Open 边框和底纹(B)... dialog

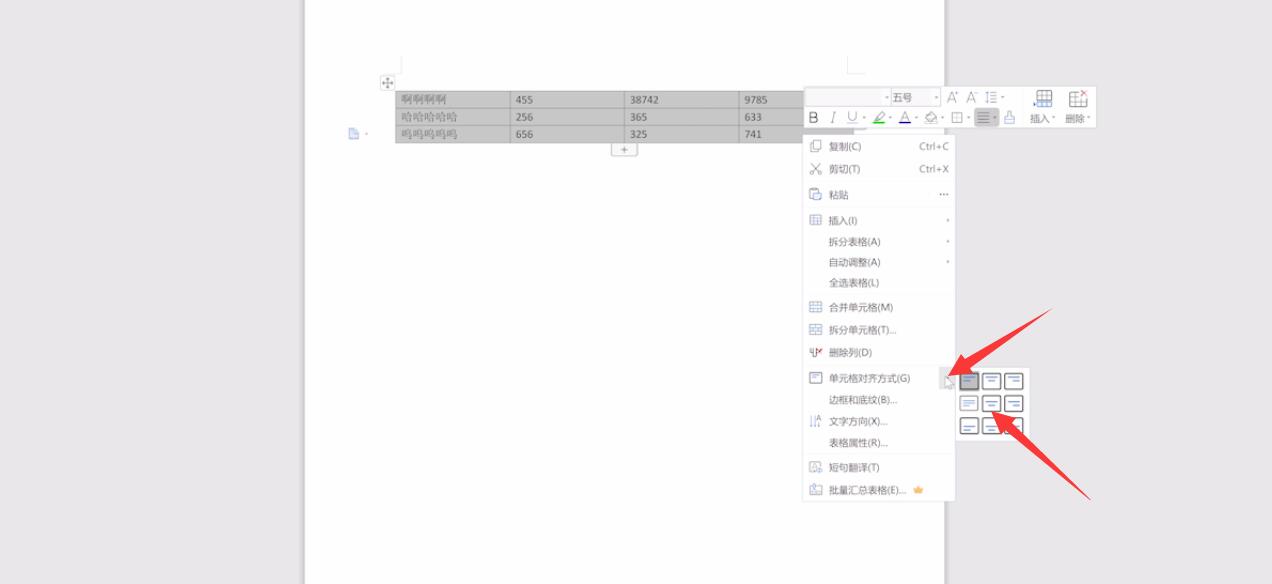point(862,400)
